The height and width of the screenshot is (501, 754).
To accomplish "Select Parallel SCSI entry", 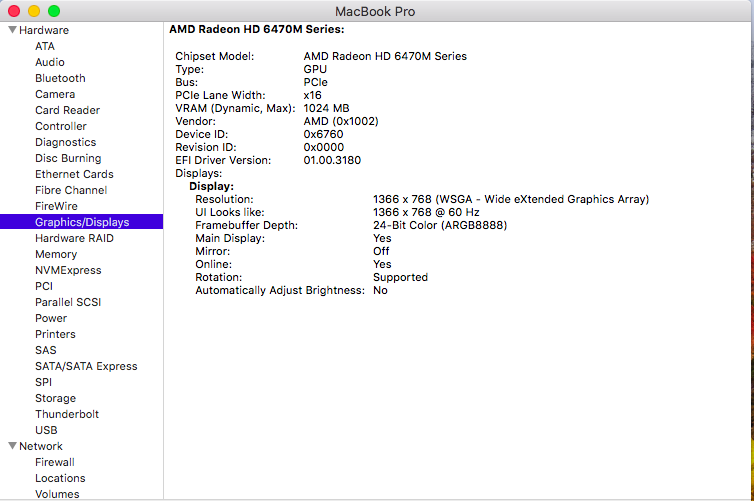I will coord(68,302).
